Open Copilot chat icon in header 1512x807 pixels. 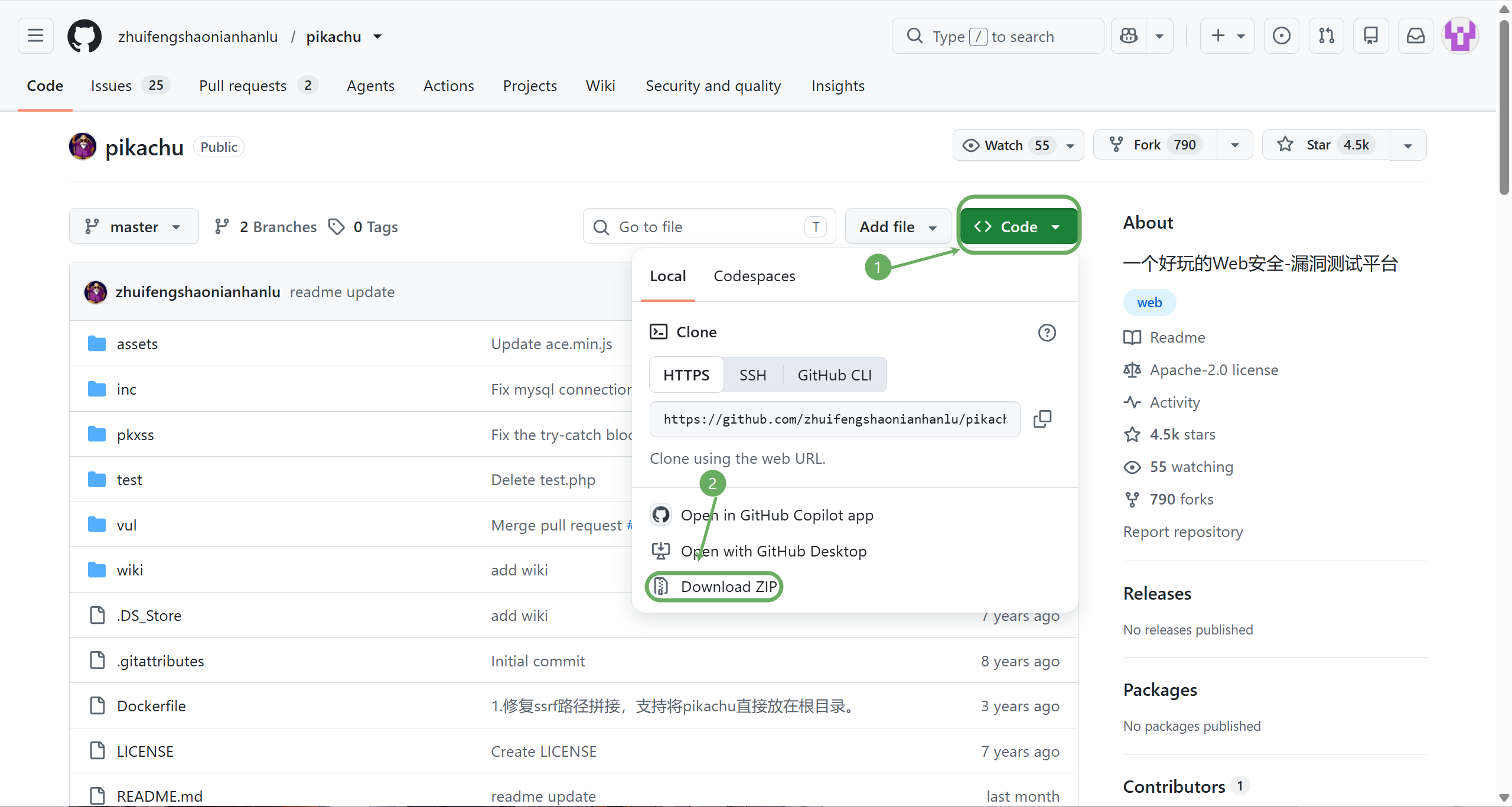(x=1129, y=36)
